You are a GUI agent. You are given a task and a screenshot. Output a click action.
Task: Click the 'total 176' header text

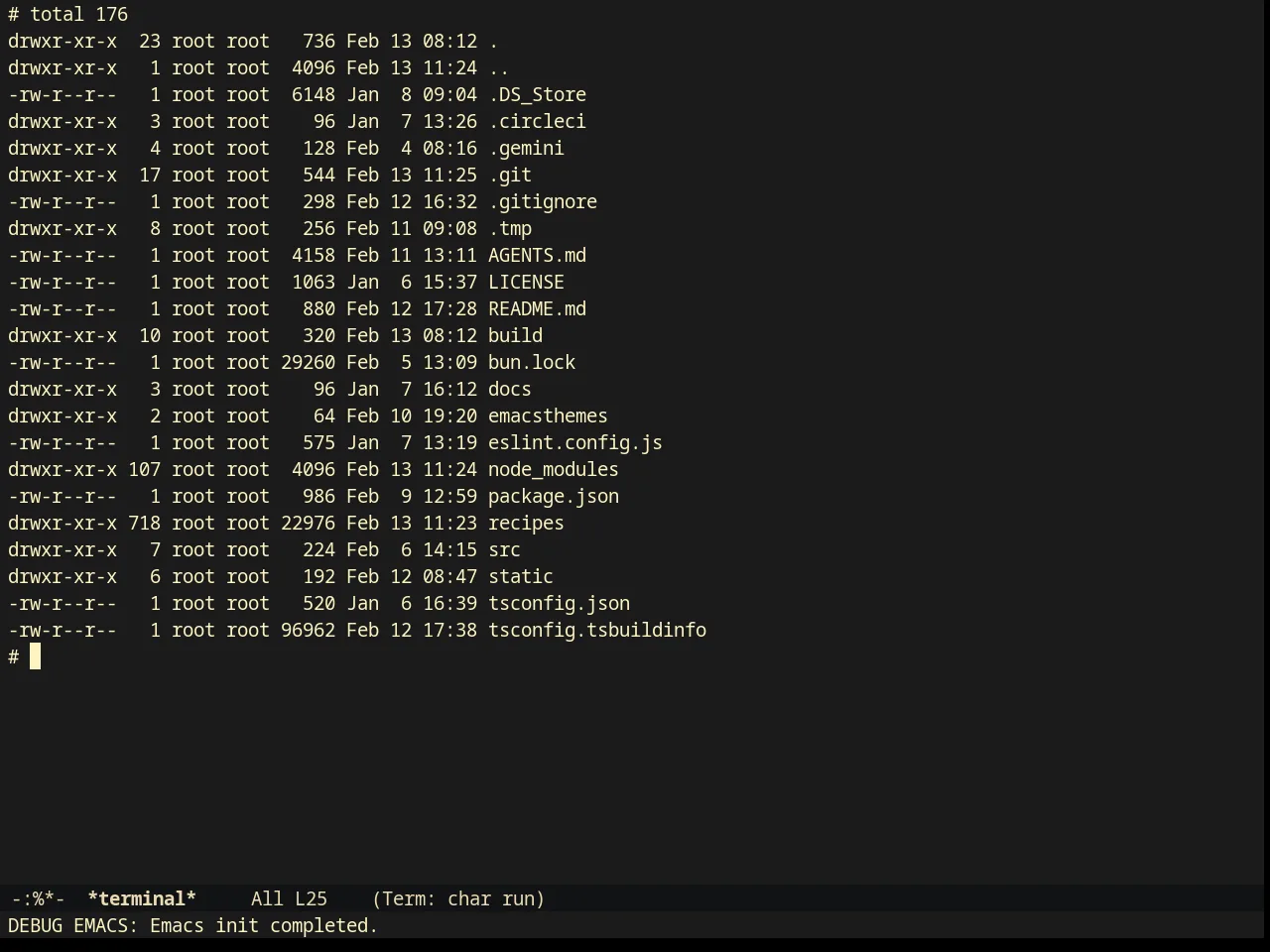pyautogui.click(x=78, y=14)
